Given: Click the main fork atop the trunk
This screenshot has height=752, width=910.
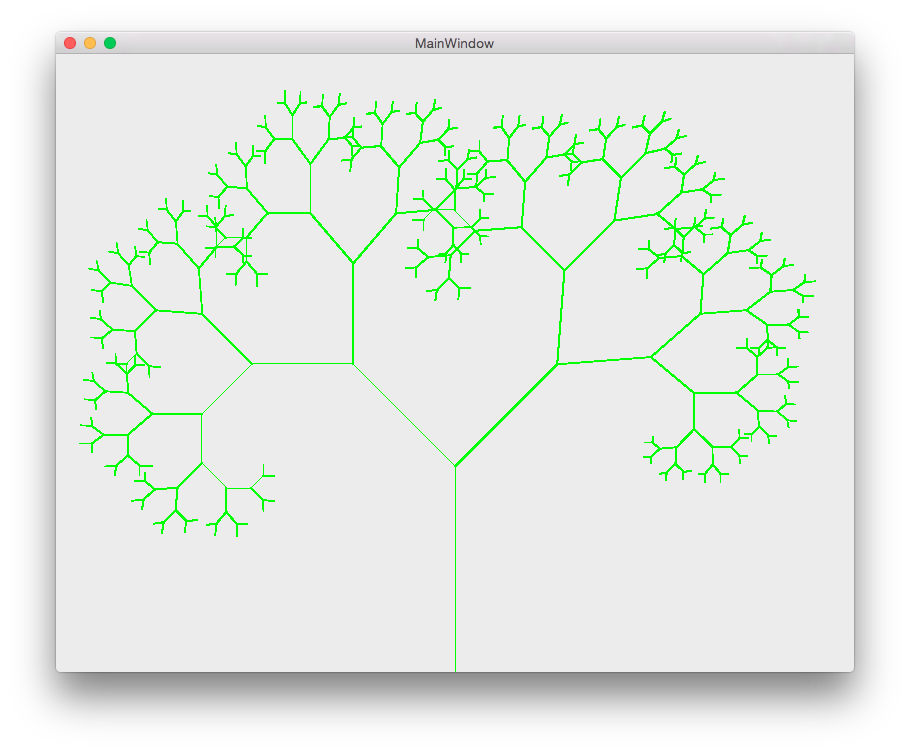Looking at the screenshot, I should pyautogui.click(x=455, y=466).
